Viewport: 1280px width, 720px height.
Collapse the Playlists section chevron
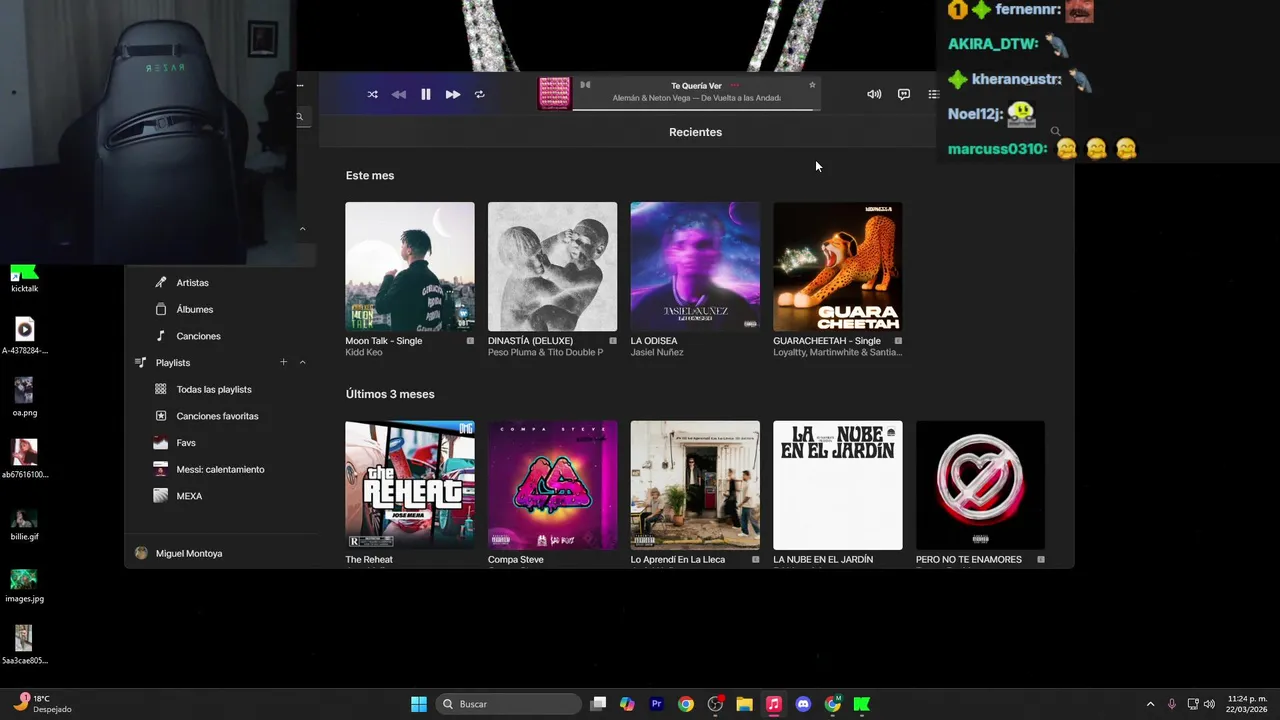point(302,362)
